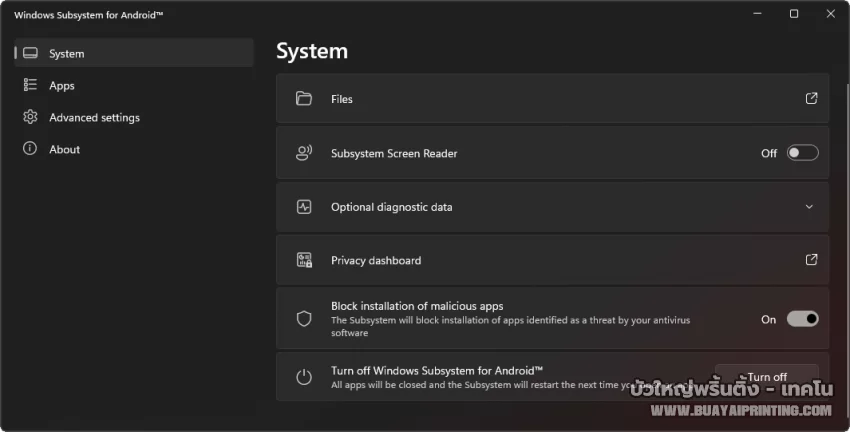Viewport: 850px width, 432px height.
Task: Open Privacy dashboard external link icon
Action: click(x=811, y=260)
